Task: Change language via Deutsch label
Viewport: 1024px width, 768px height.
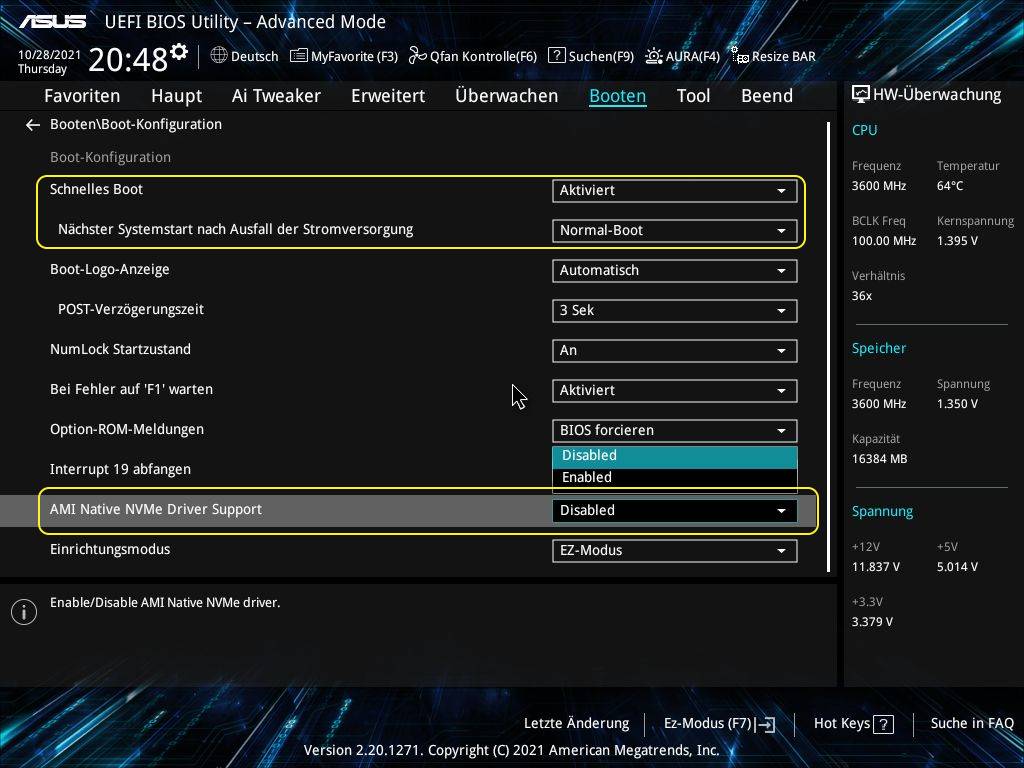Action: [255, 57]
